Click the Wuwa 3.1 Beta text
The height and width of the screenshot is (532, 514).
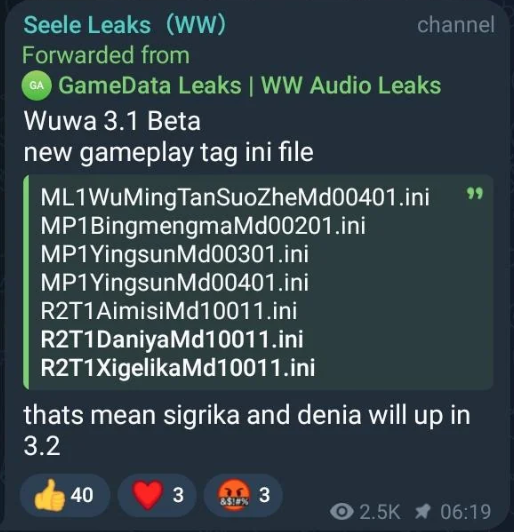[x=112, y=121]
